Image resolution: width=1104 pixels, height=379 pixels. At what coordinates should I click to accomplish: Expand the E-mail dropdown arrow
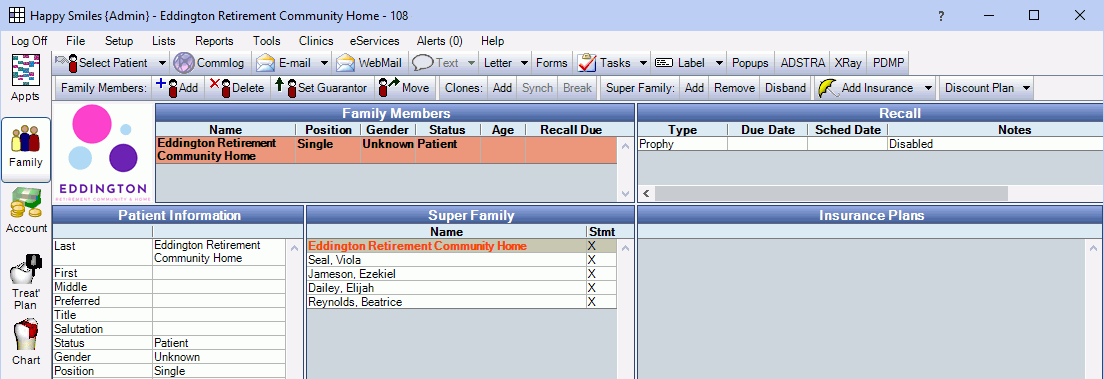[324, 63]
